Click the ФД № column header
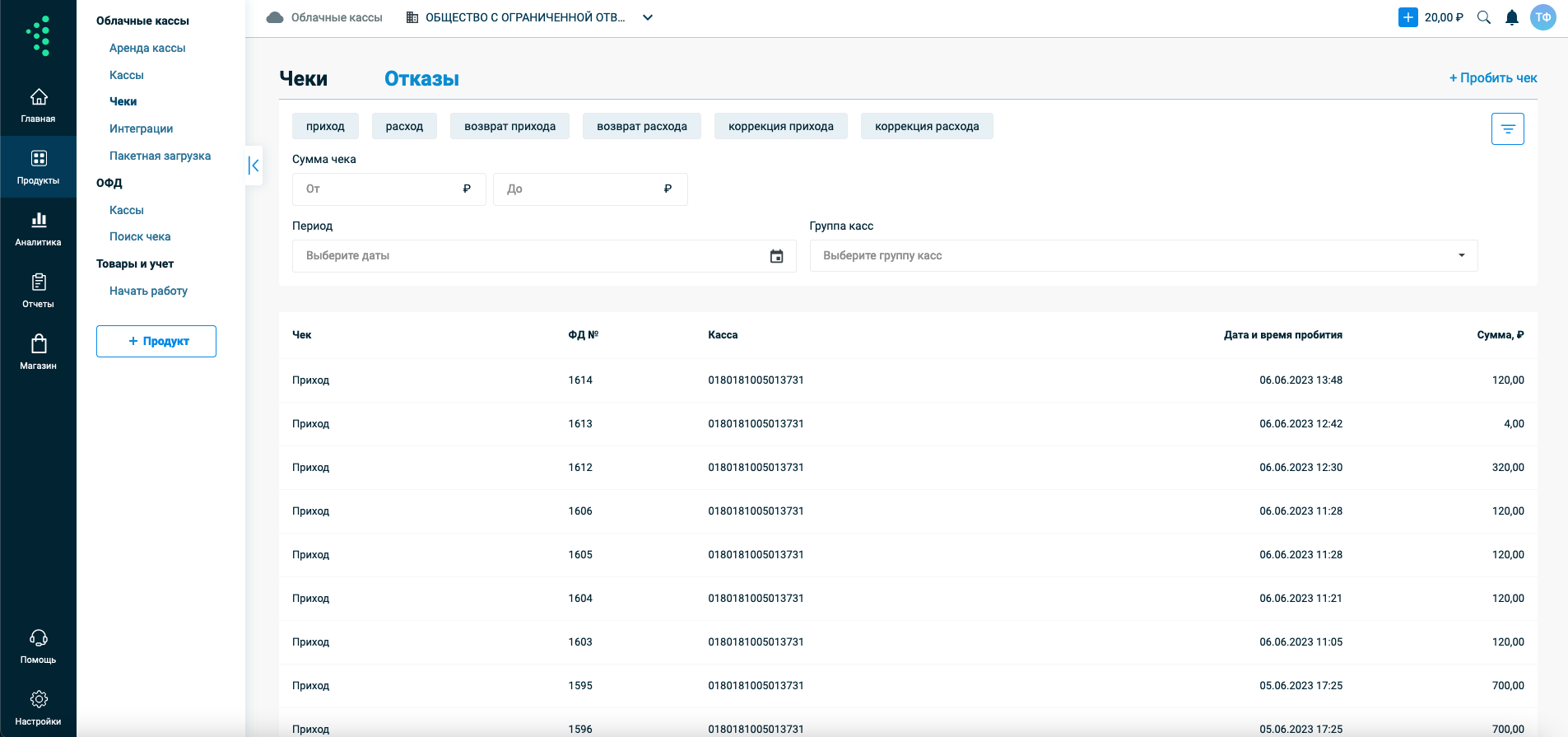This screenshot has height=737, width=1568. 583,335
